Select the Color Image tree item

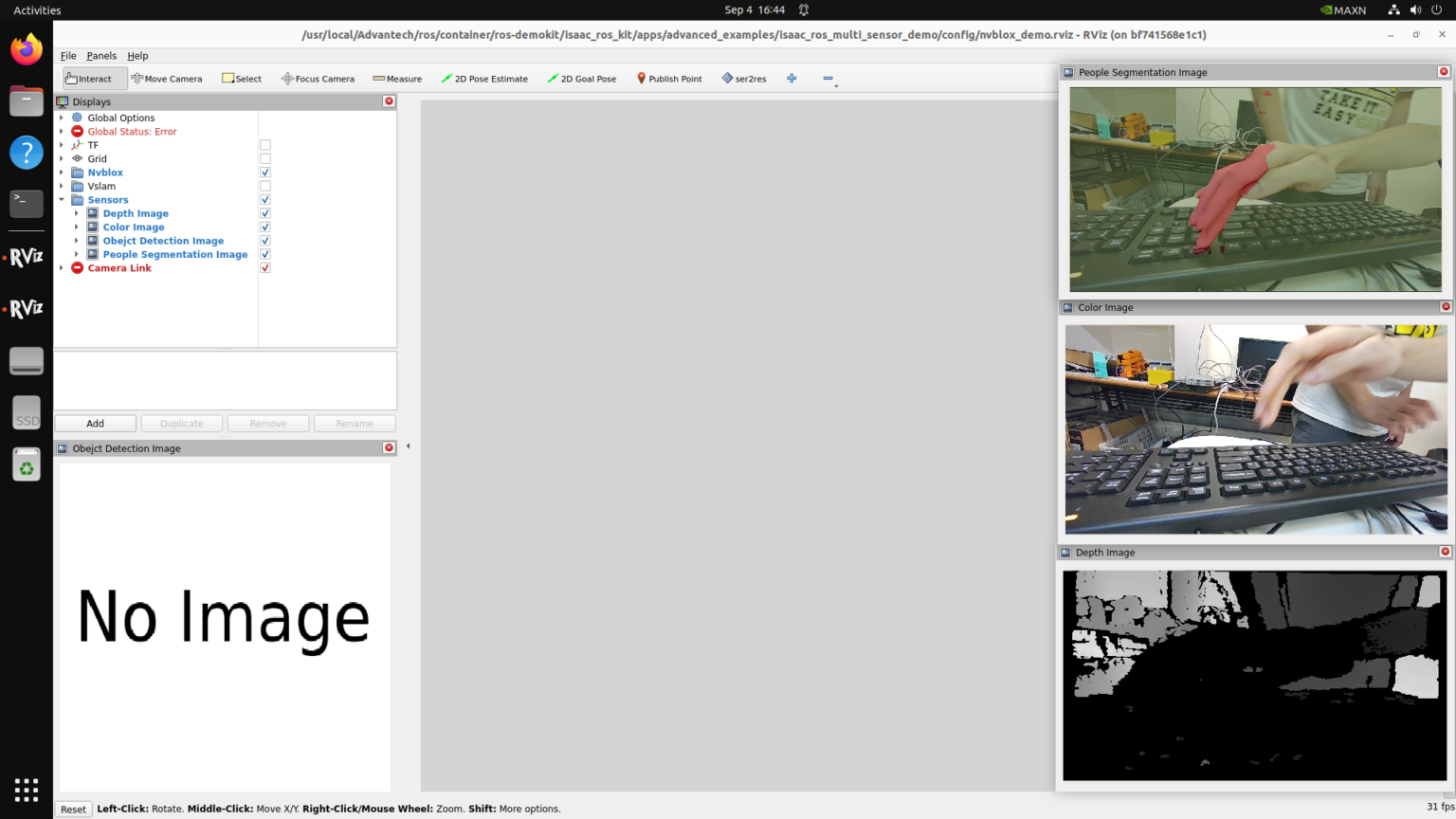tap(134, 227)
